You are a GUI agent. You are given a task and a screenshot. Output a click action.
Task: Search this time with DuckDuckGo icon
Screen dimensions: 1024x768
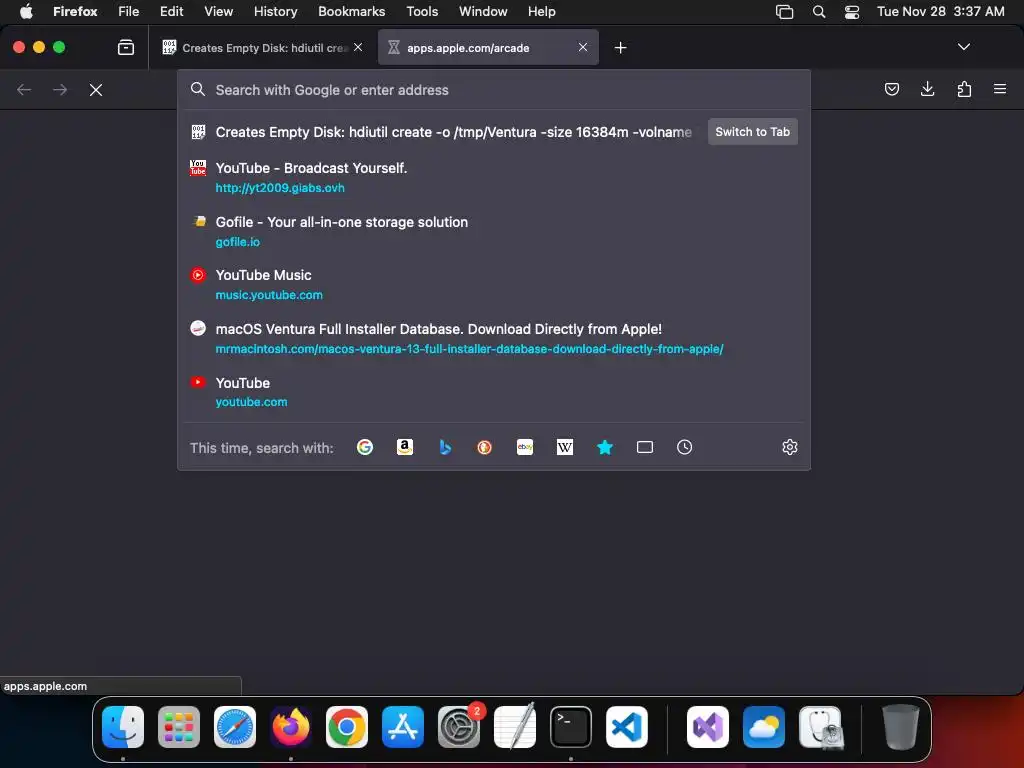coord(485,447)
